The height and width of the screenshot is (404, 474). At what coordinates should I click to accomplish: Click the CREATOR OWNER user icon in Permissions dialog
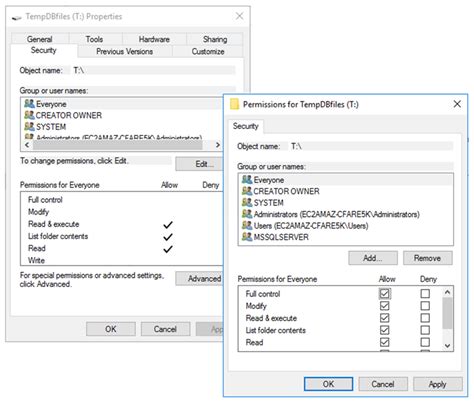pos(247,191)
